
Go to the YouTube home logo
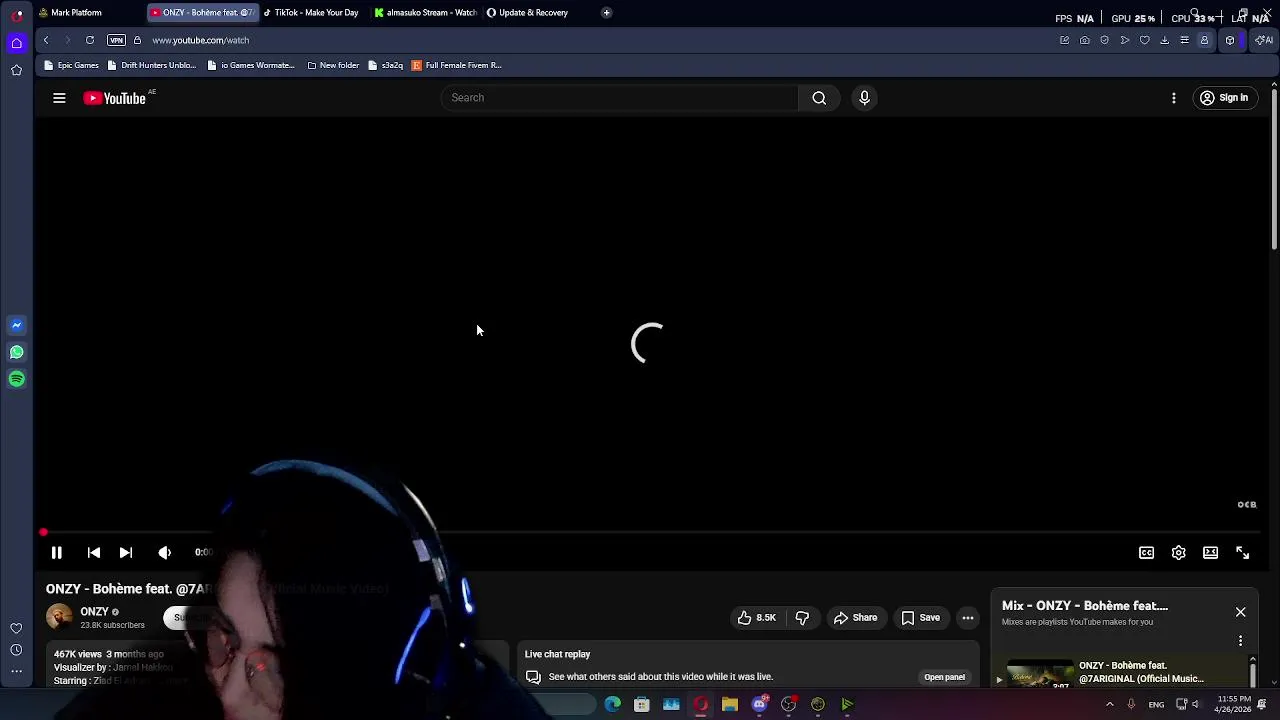[x=115, y=98]
